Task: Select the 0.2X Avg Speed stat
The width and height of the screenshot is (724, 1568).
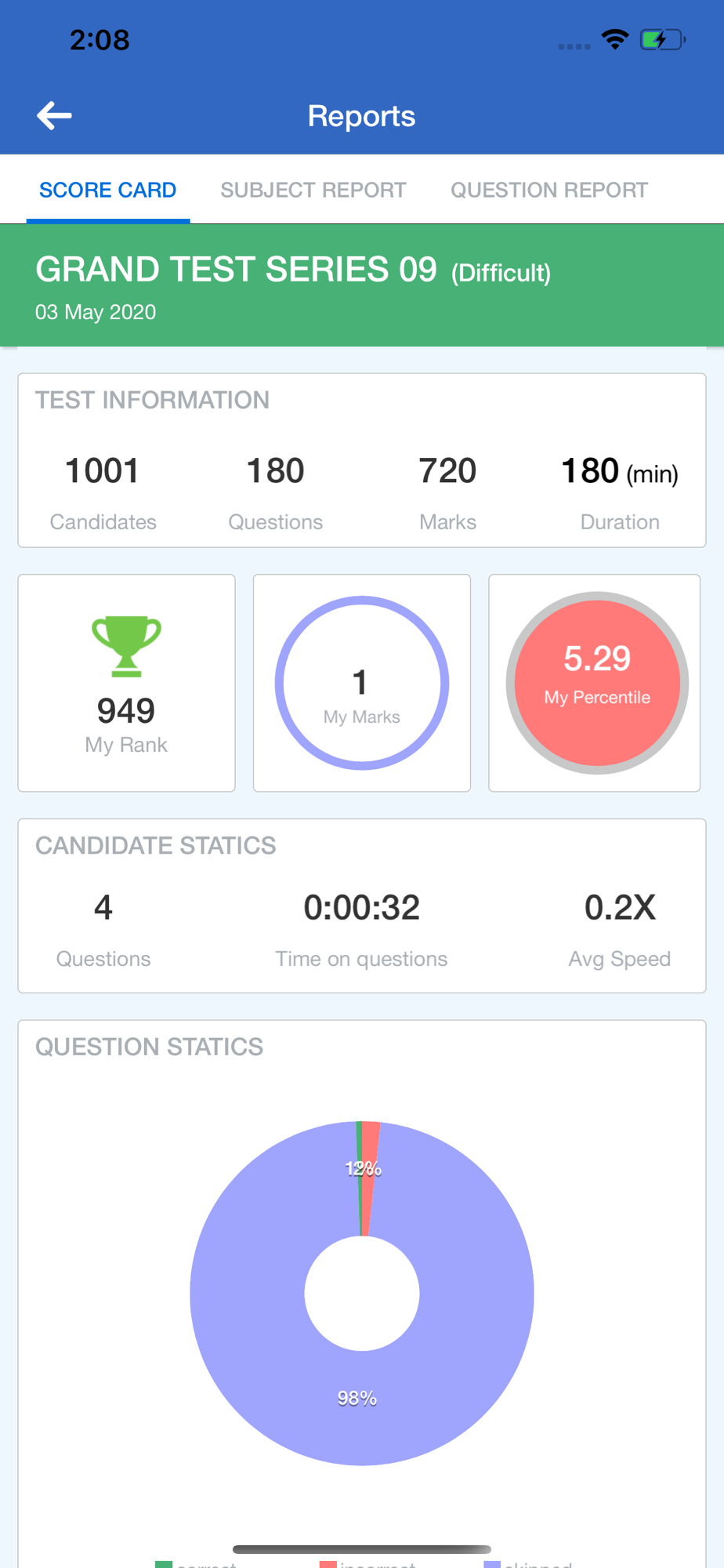Action: pyautogui.click(x=620, y=908)
